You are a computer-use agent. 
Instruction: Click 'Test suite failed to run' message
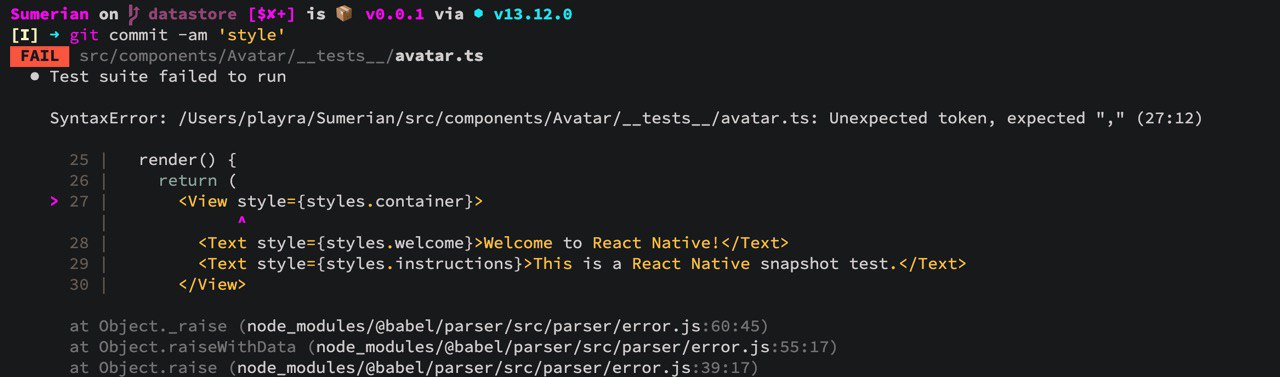[168, 77]
